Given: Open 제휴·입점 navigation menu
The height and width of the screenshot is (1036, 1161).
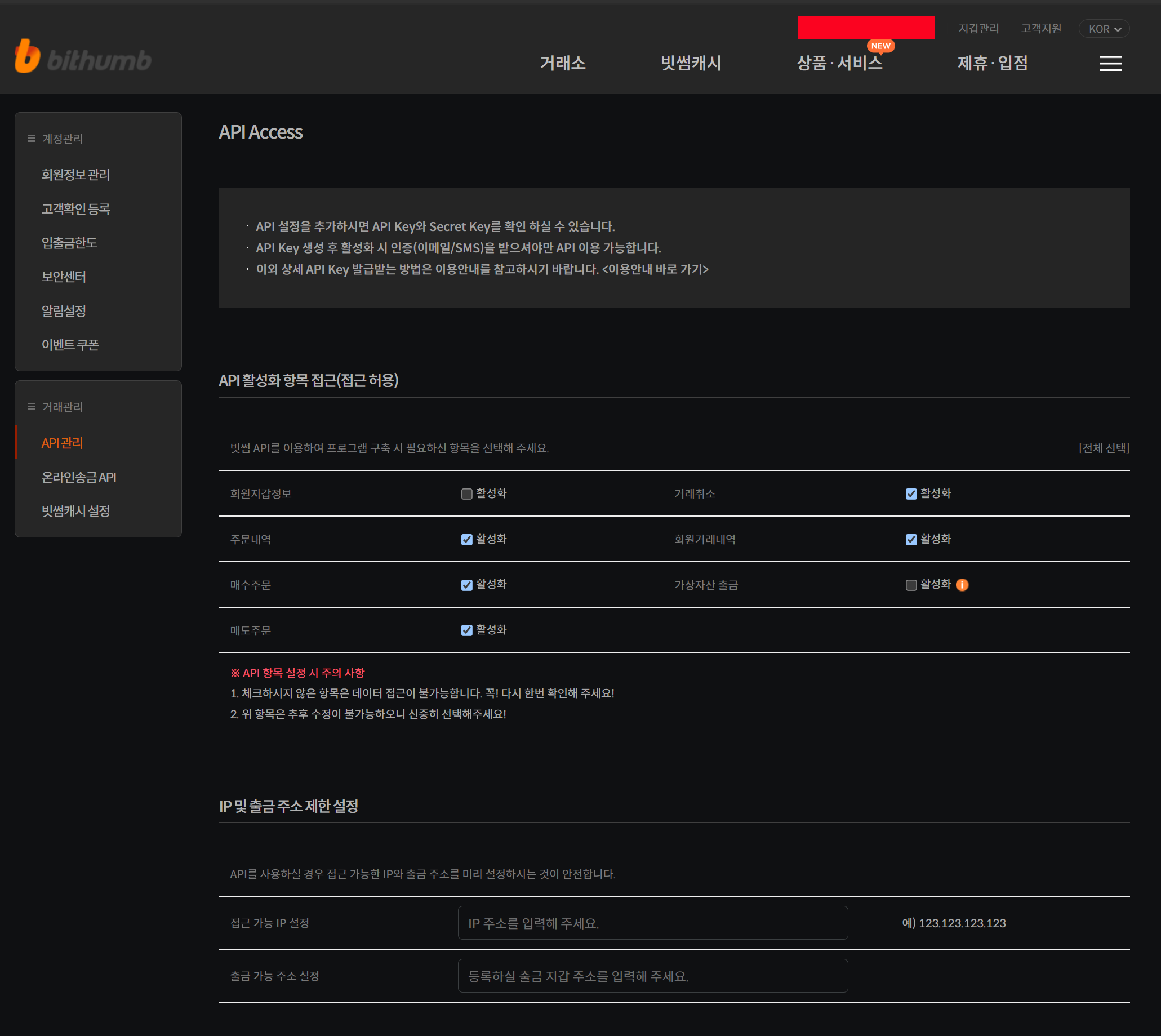Looking at the screenshot, I should pos(992,63).
